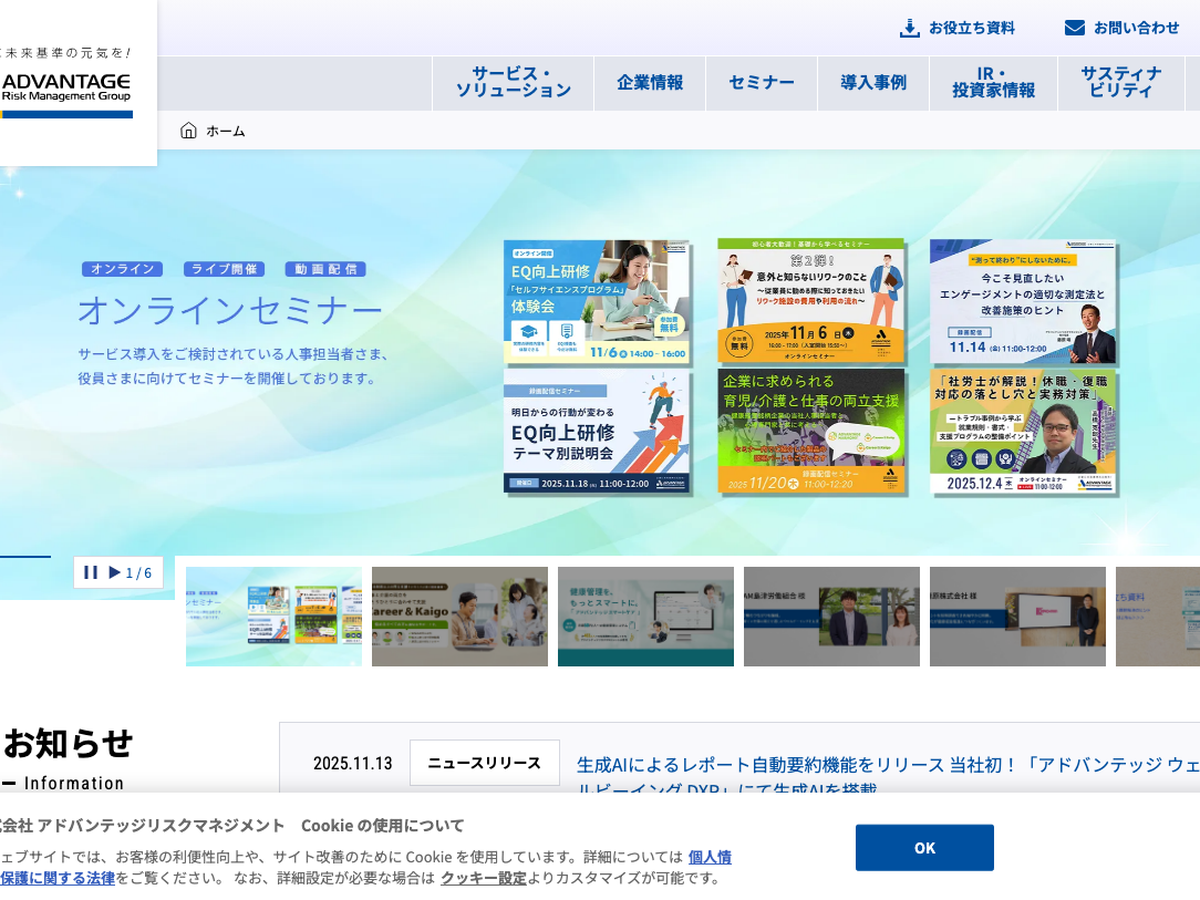The height and width of the screenshot is (900, 1200).
Task: Select the 健康管理をもっとスマートに slide thumbnail
Action: [646, 617]
